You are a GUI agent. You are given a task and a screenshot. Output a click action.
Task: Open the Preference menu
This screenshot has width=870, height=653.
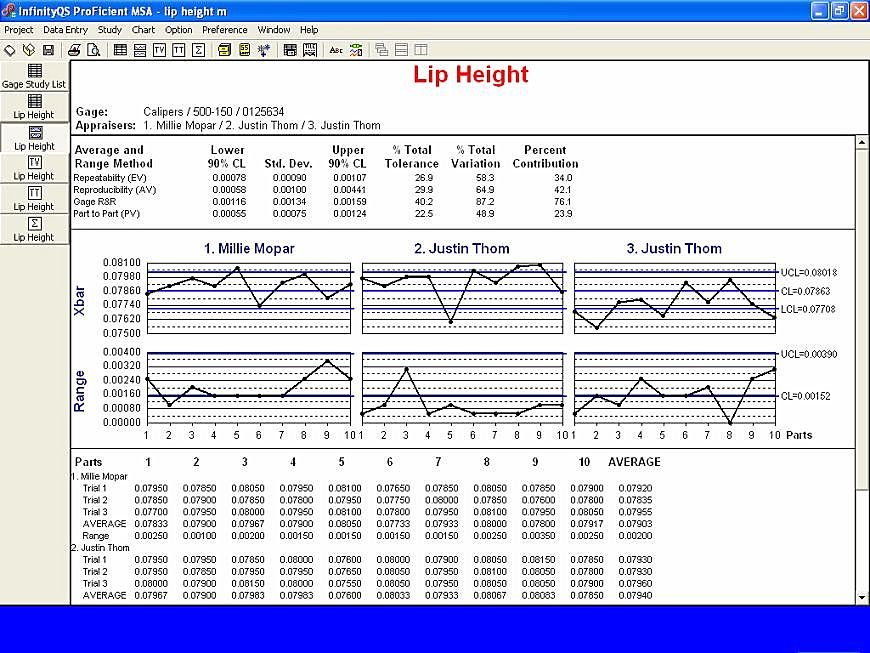(224, 29)
